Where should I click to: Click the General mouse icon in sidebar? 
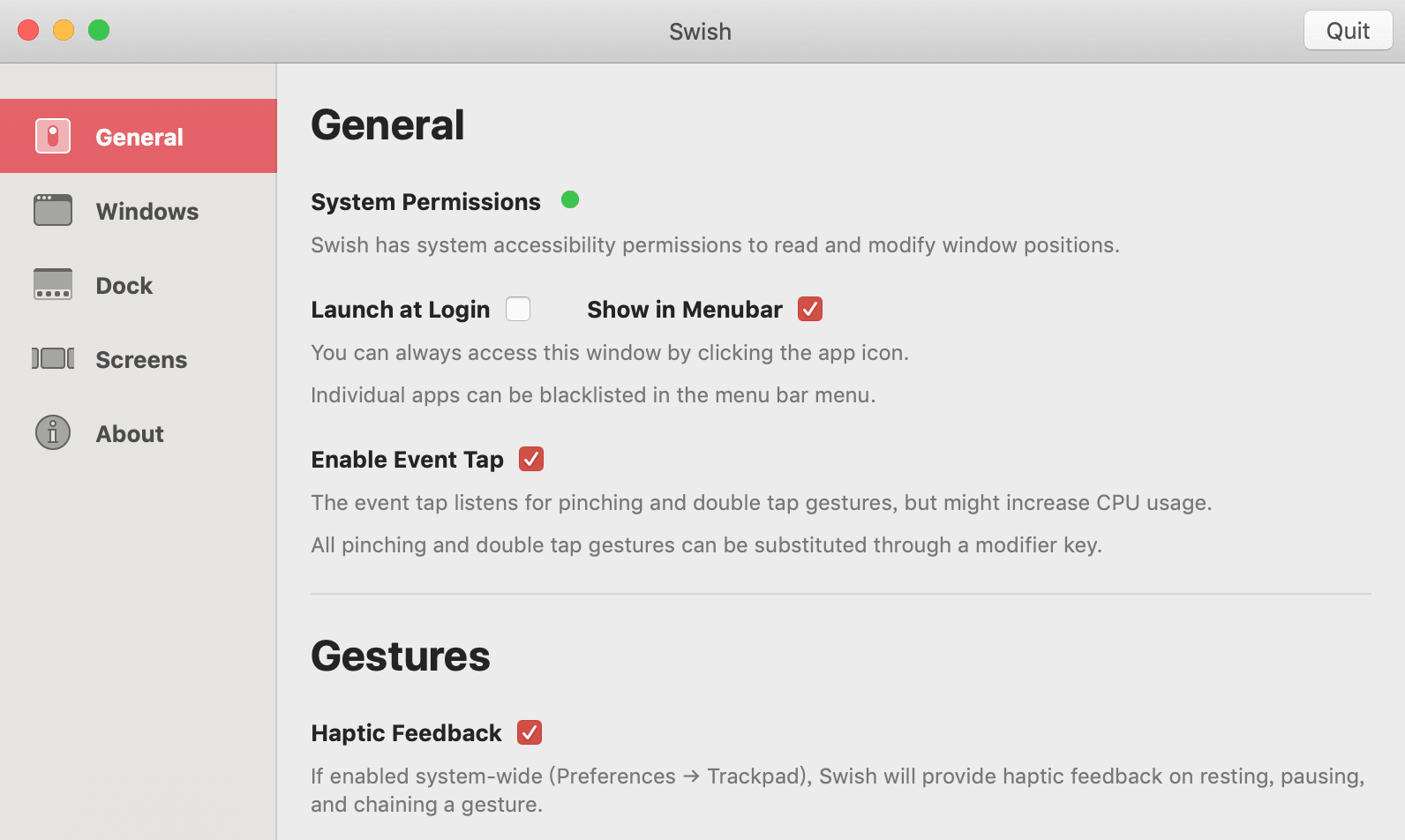click(x=53, y=136)
